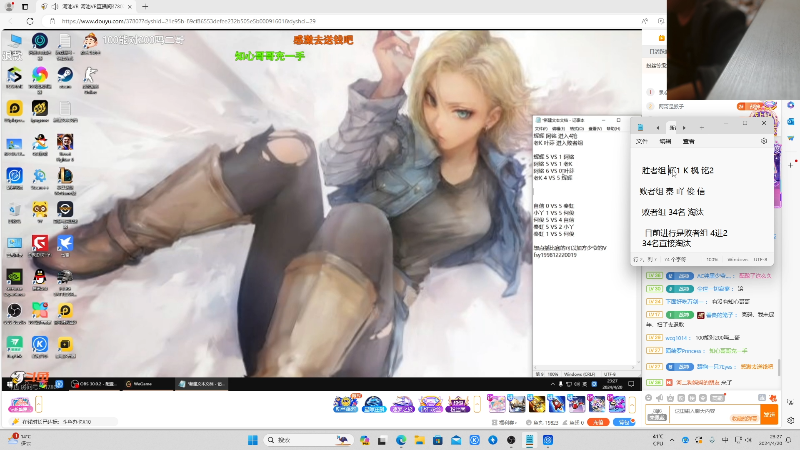Open the This PC desktop icon
The height and width of the screenshot is (450, 800).
[14, 42]
